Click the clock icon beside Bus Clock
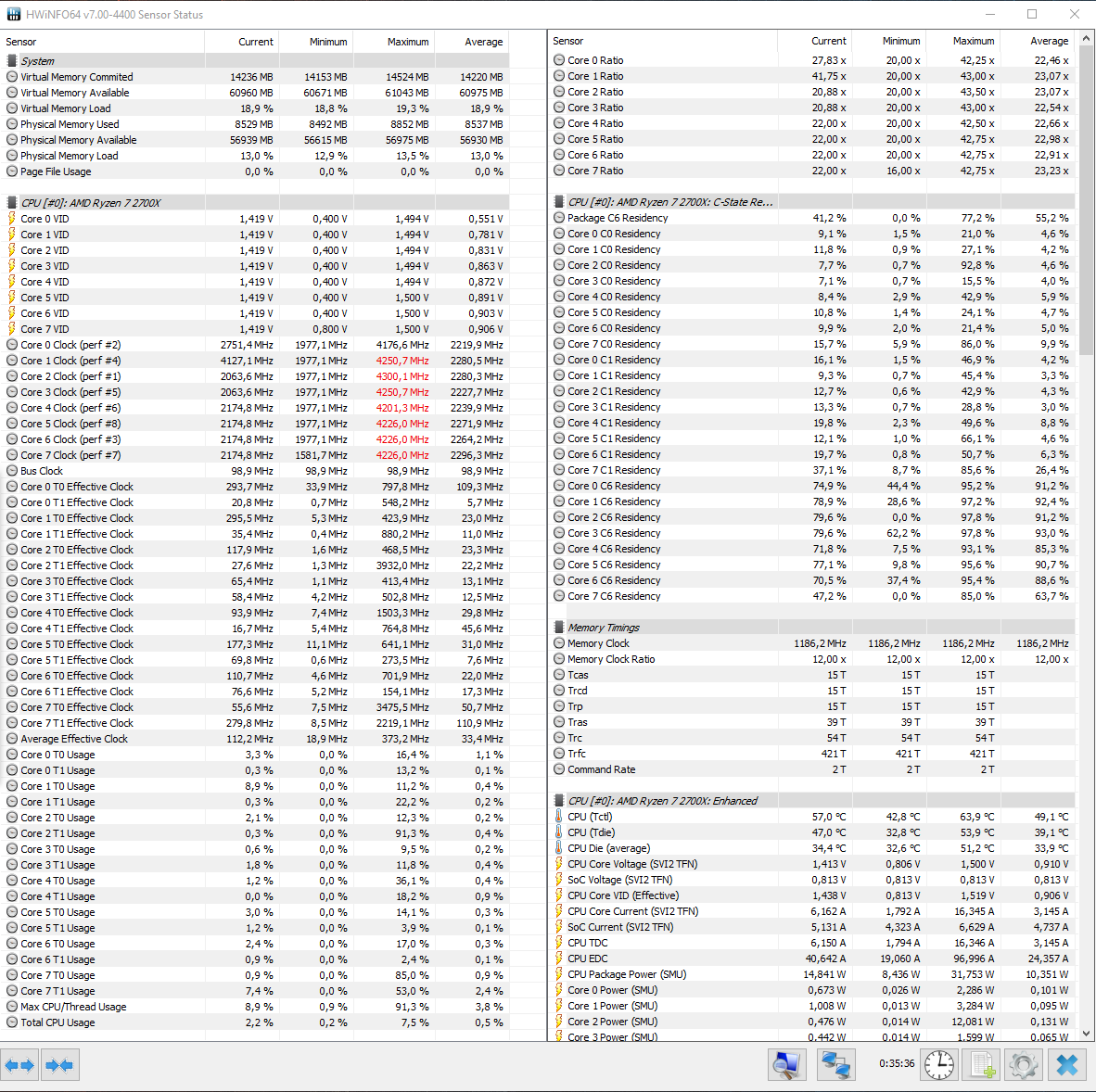 point(12,471)
